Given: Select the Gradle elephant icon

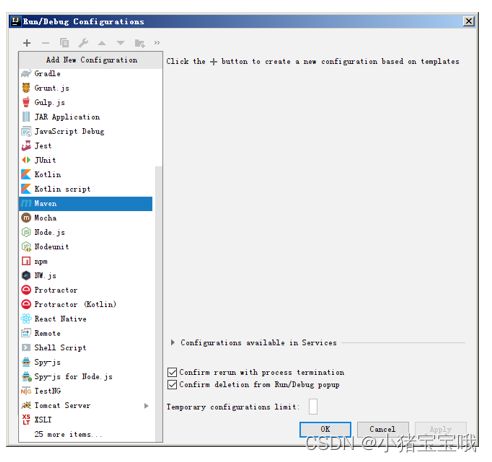Looking at the screenshot, I should point(26,73).
